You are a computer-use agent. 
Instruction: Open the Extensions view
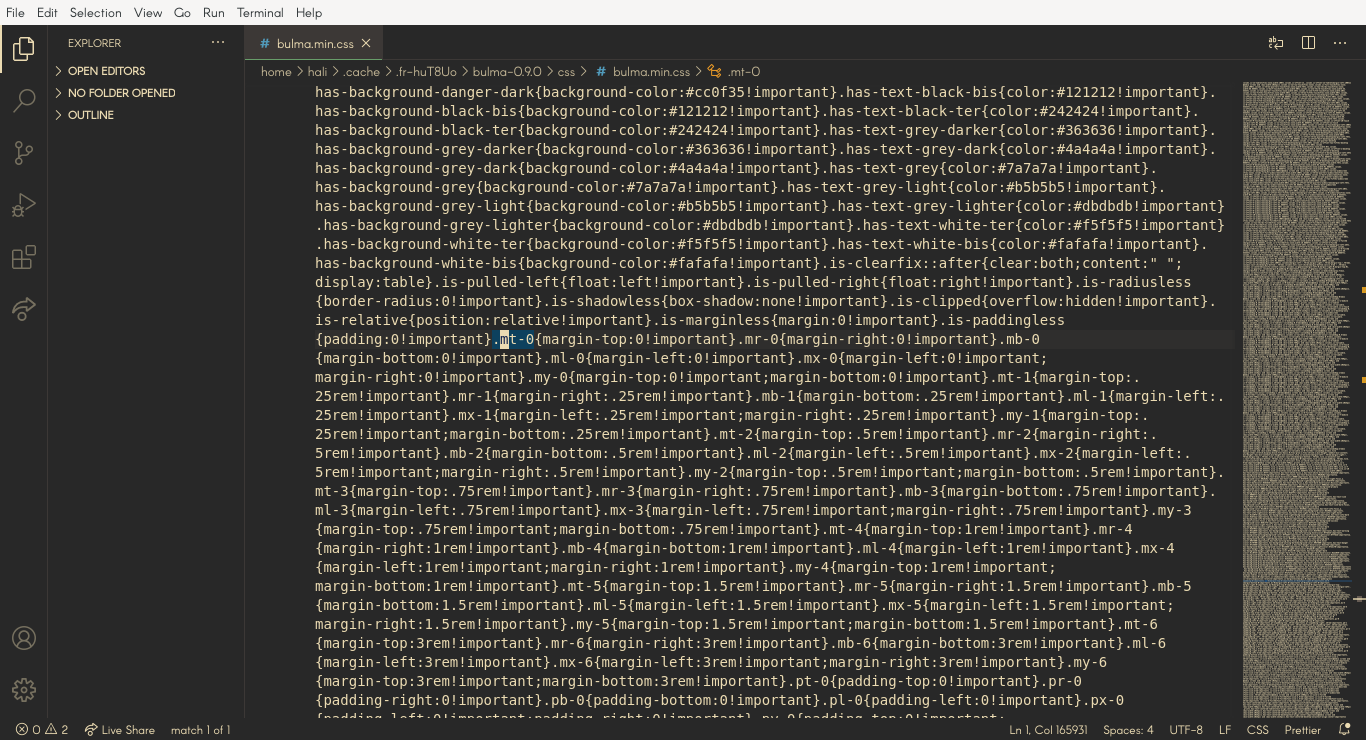point(24,257)
